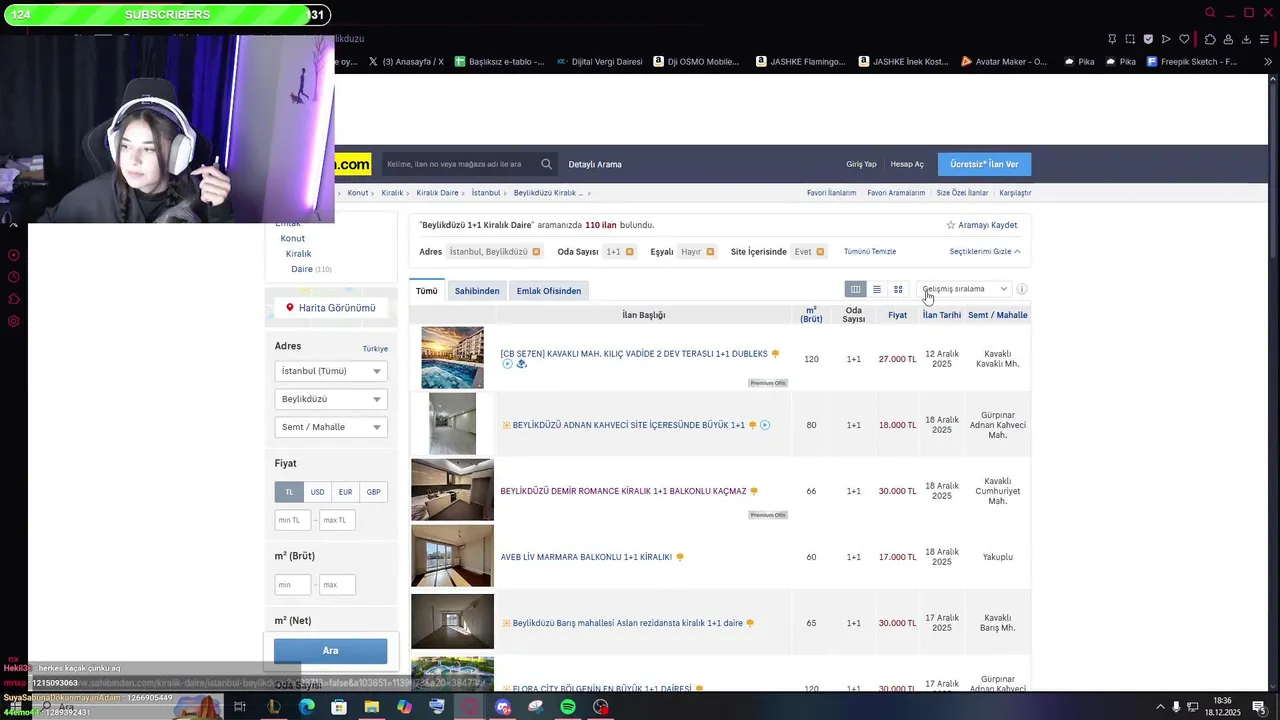Open Spotify from the Windows taskbar
The width and height of the screenshot is (1280, 720).
[x=568, y=707]
